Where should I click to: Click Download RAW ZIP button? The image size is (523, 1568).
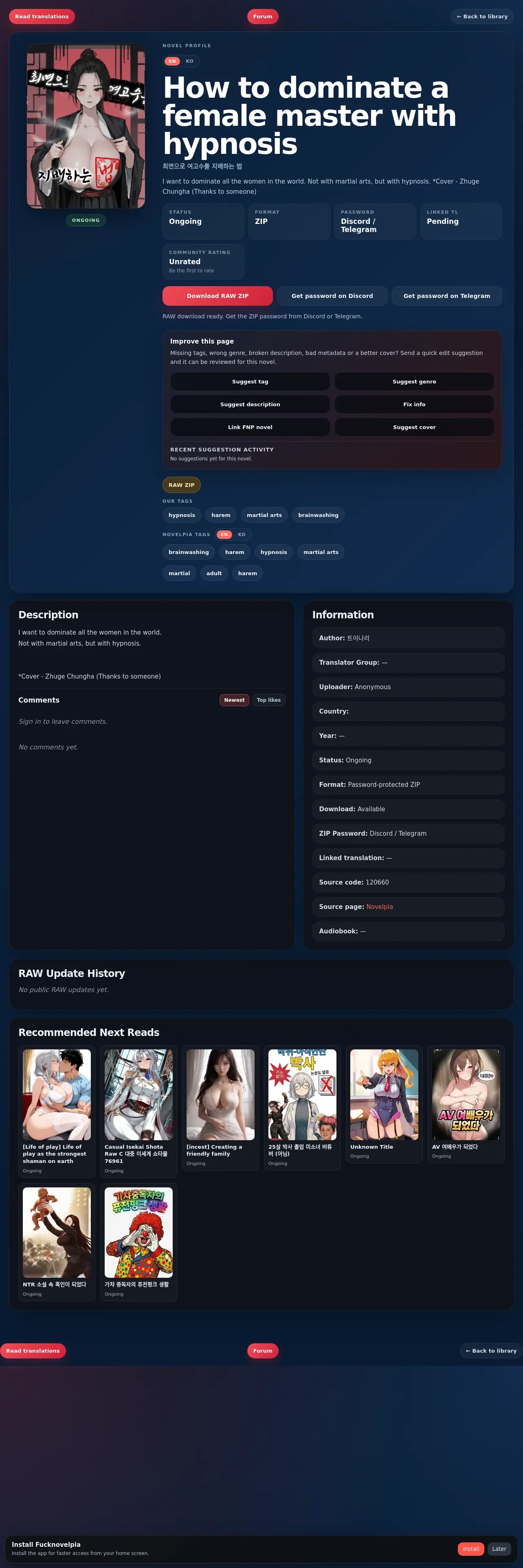[x=218, y=296]
